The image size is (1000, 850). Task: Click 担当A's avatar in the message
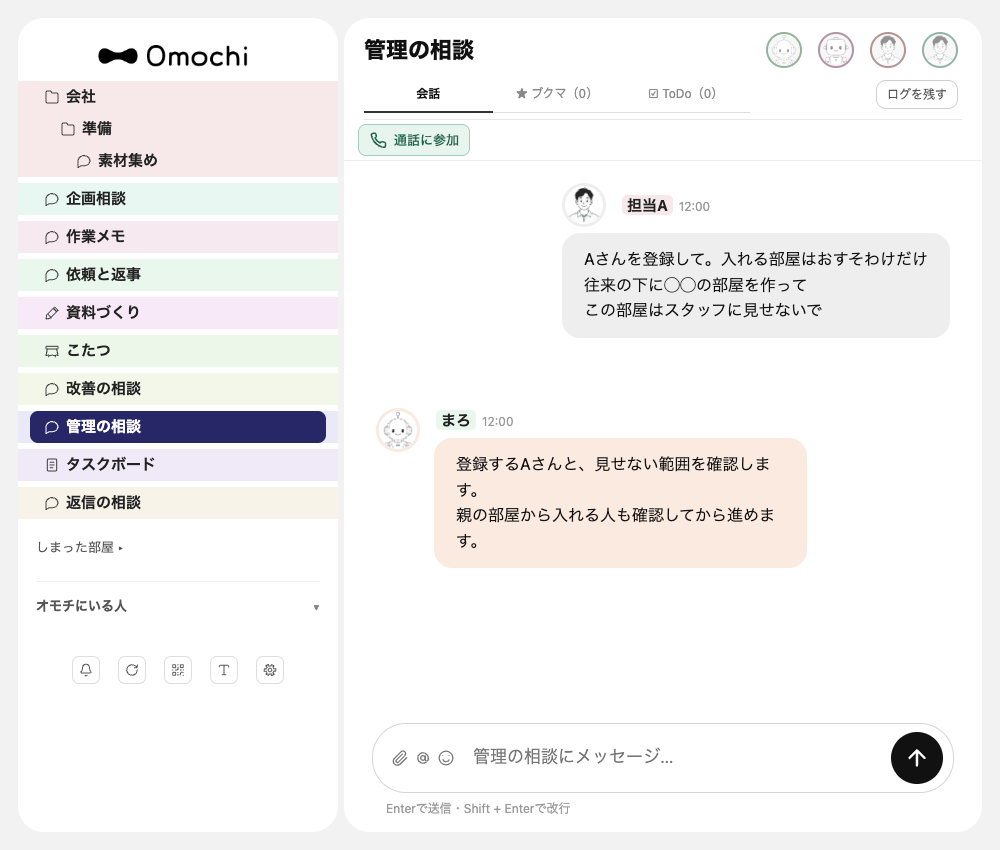pos(584,205)
